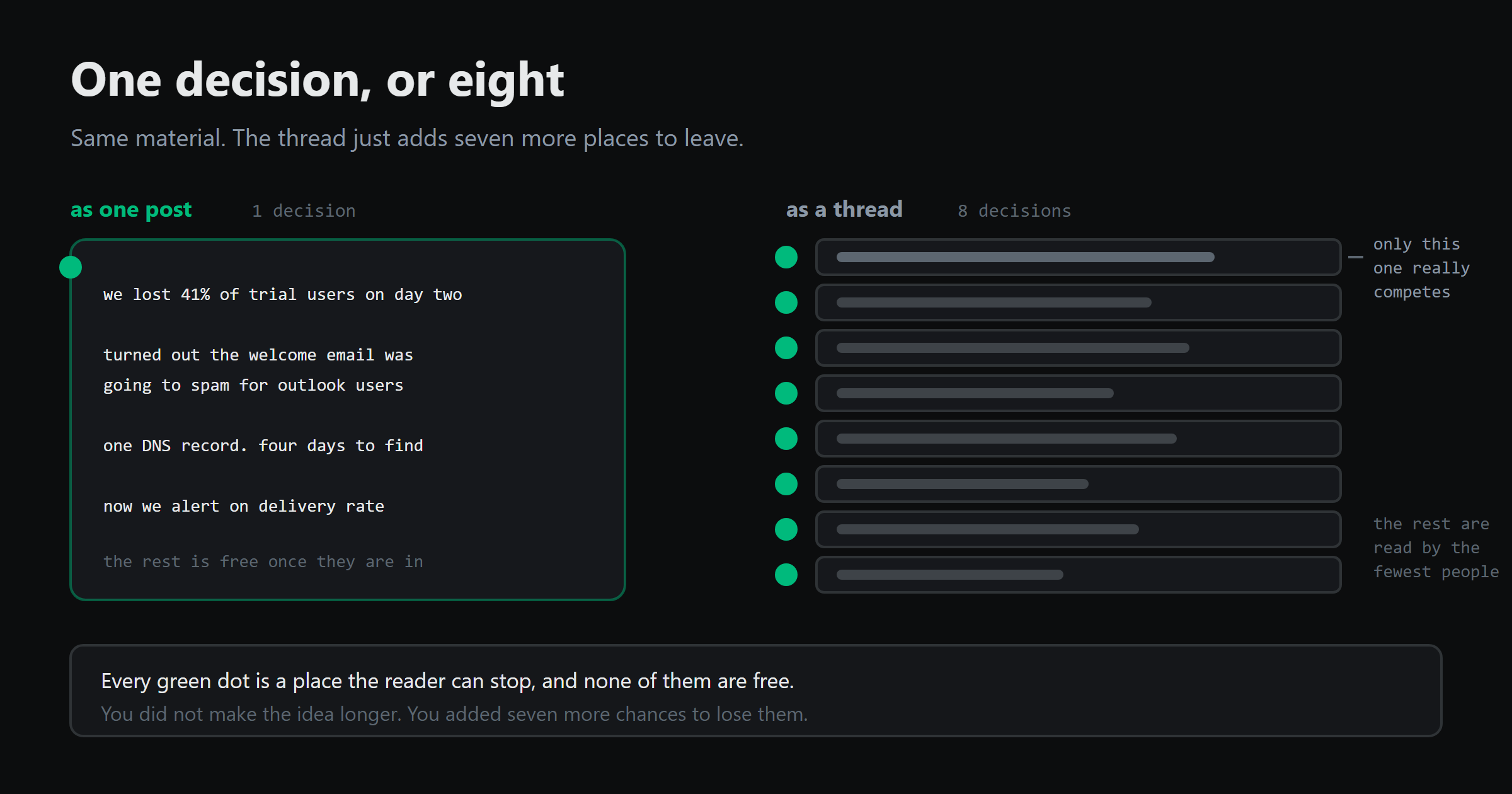Click the 'One decision, or eight' title
1512x794 pixels.
pos(318,81)
